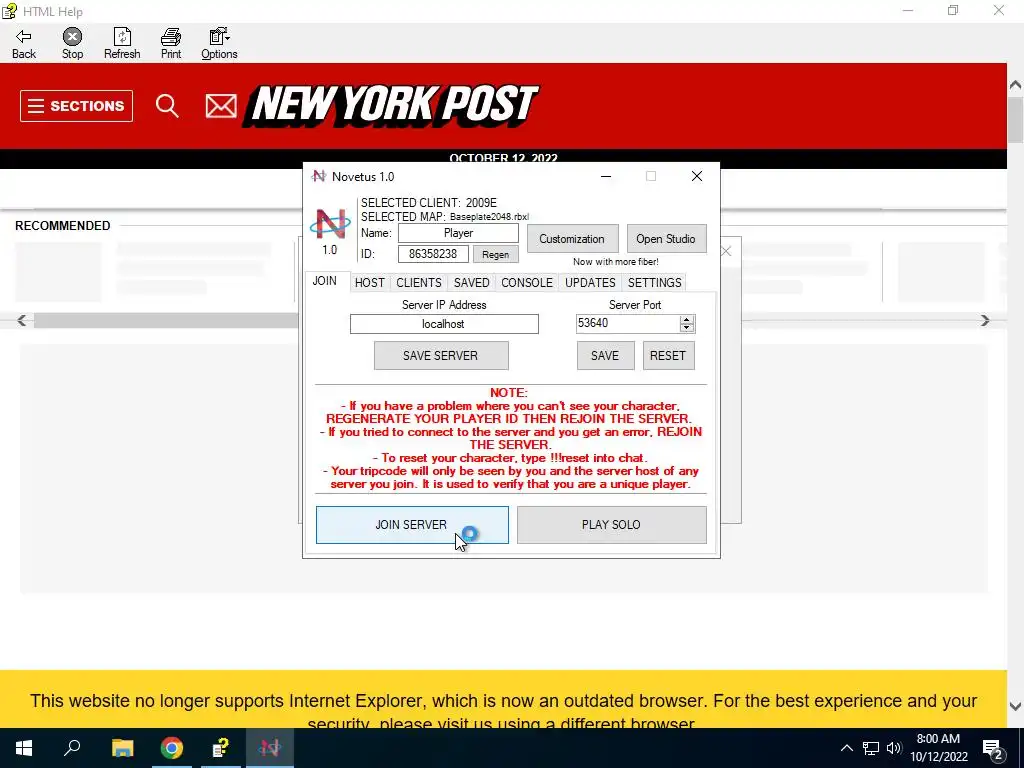Click the envelope email icon on the page
The image size is (1024, 768).
click(221, 106)
